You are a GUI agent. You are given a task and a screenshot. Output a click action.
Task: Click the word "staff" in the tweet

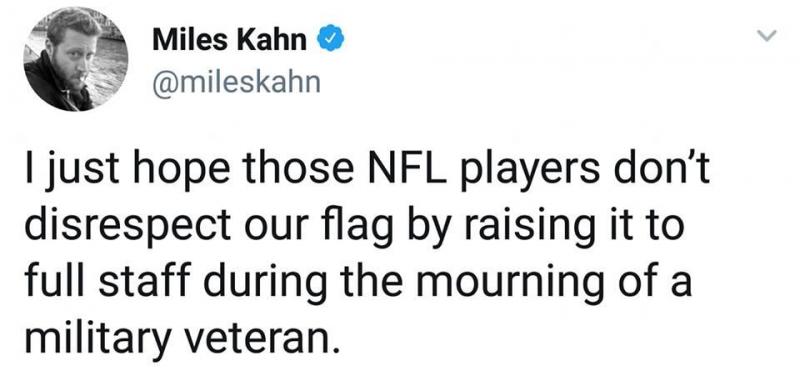pos(137,281)
